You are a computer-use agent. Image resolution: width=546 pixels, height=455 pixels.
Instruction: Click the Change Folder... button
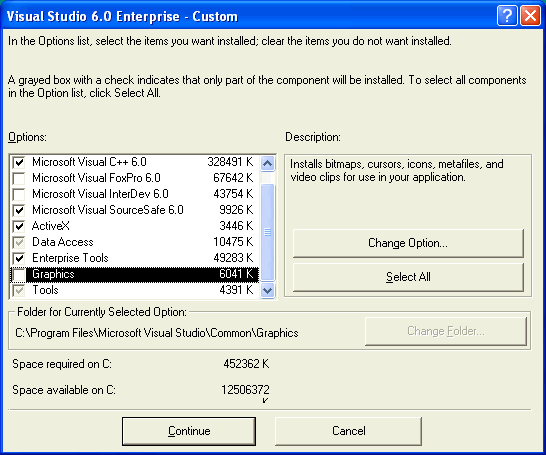coord(446,331)
